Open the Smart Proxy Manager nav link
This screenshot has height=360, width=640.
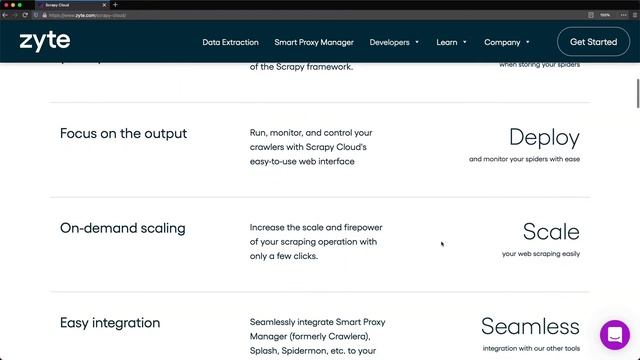click(314, 42)
